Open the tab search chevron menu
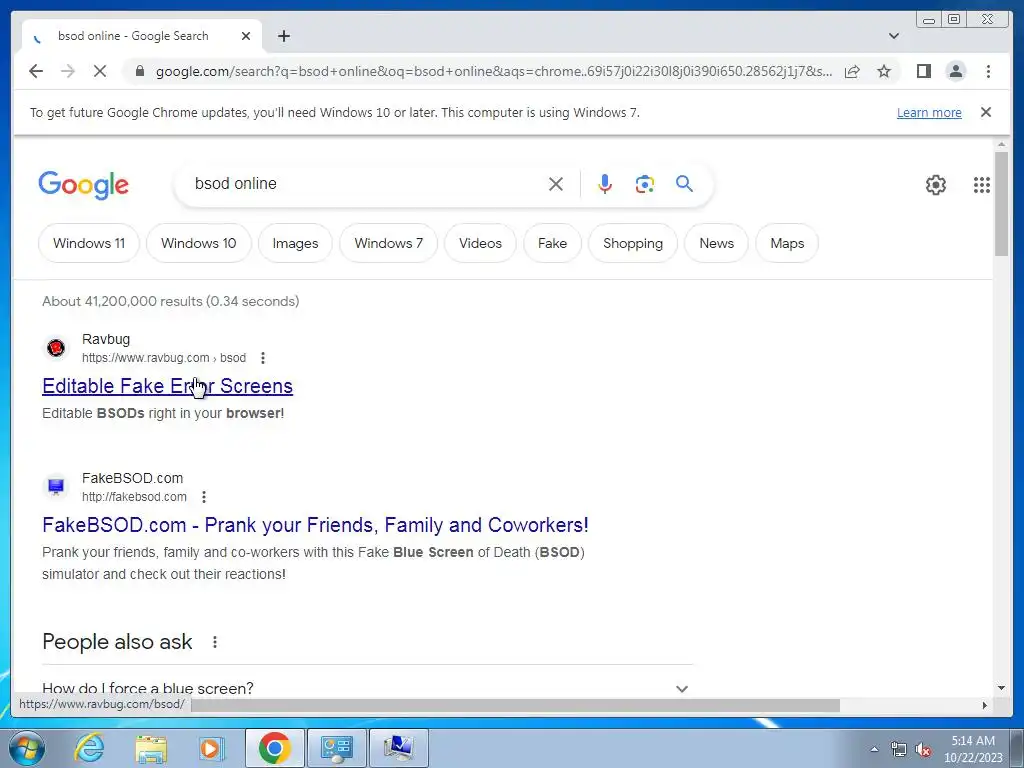The image size is (1024, 768). coord(894,36)
